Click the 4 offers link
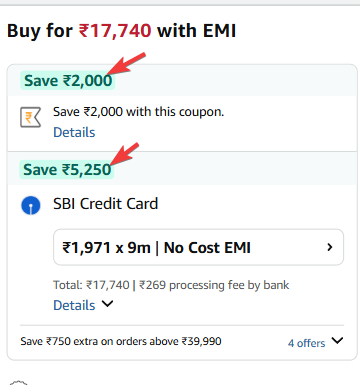Screen dimensions: 360x385 click(x=306, y=343)
